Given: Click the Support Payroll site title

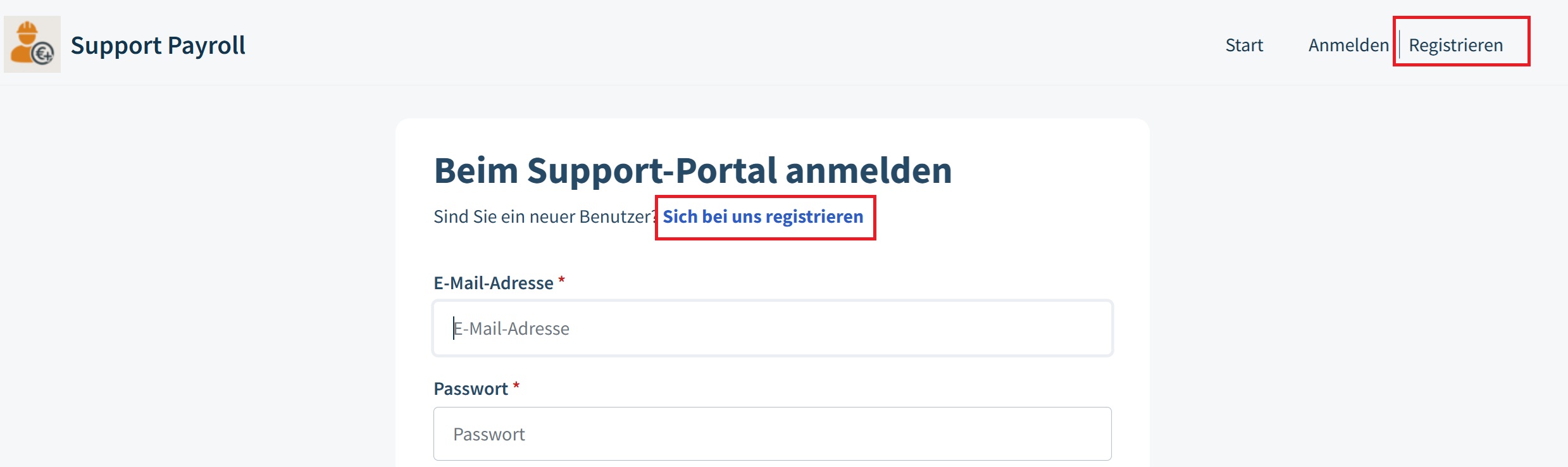Looking at the screenshot, I should (158, 45).
